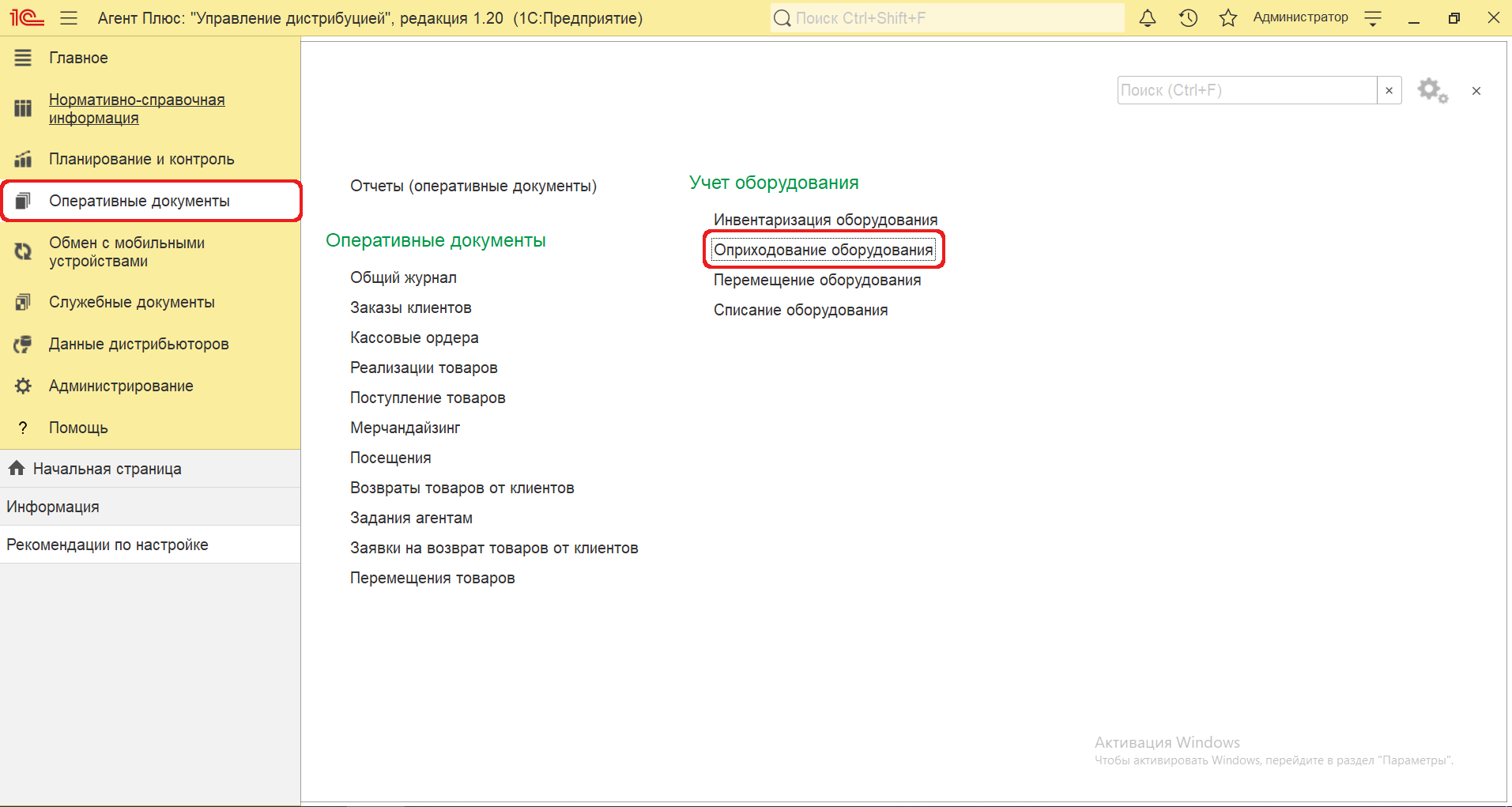Expand service menu next to Администратор
Image resolution: width=1512 pixels, height=807 pixels.
coord(1373,18)
